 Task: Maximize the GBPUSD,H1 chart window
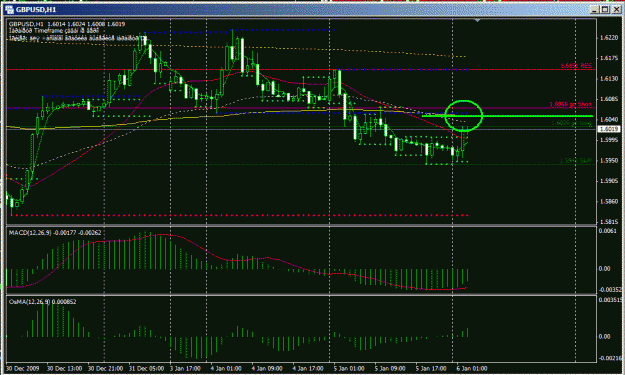(605, 9)
